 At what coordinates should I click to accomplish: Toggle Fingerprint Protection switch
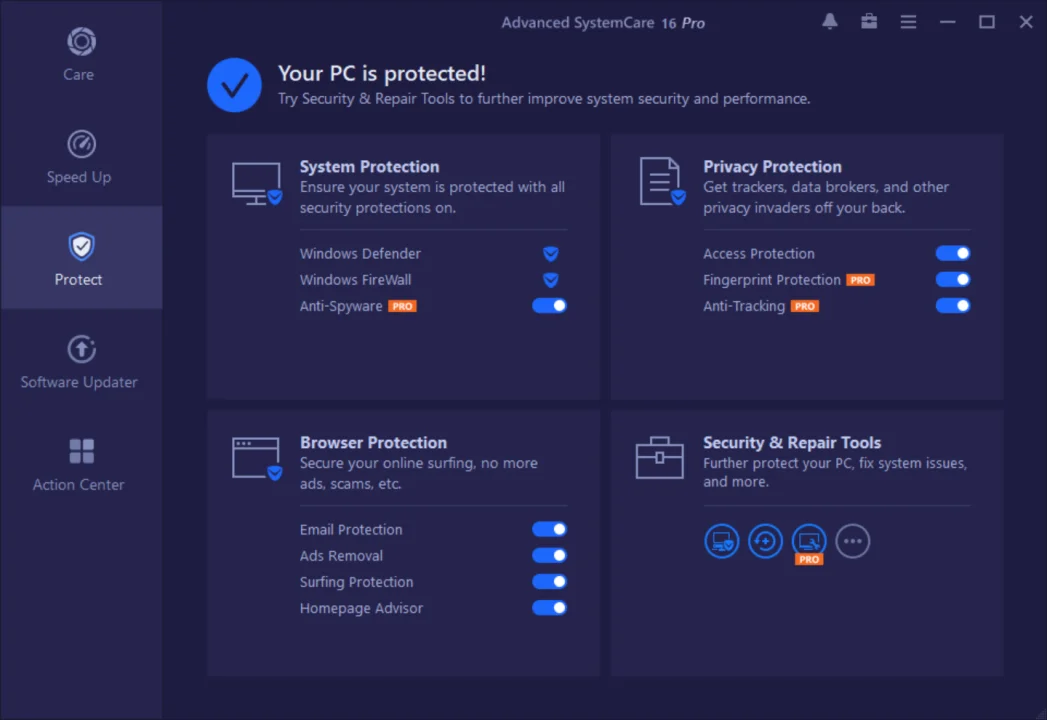click(x=953, y=280)
